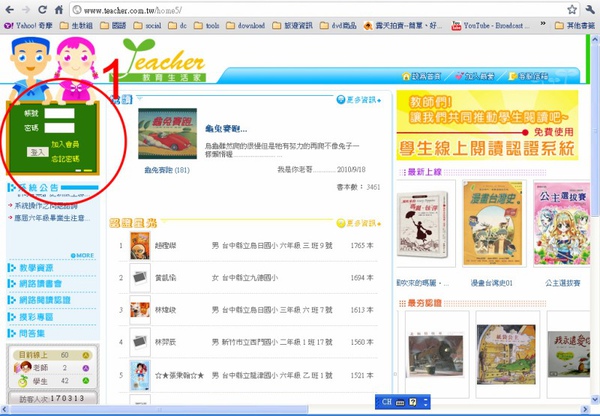Open the wrench settings menu
Screen dimensions: 600x416
[590, 9]
